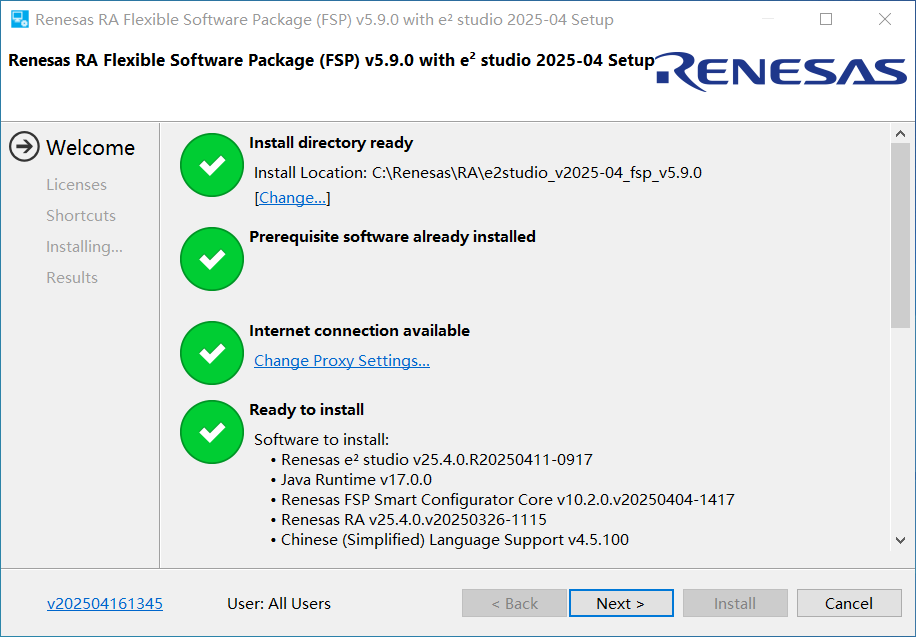Viewport: 916px width, 637px height.
Task: Click the Renesas RA v25.4.0 list entry
Action: (414, 520)
